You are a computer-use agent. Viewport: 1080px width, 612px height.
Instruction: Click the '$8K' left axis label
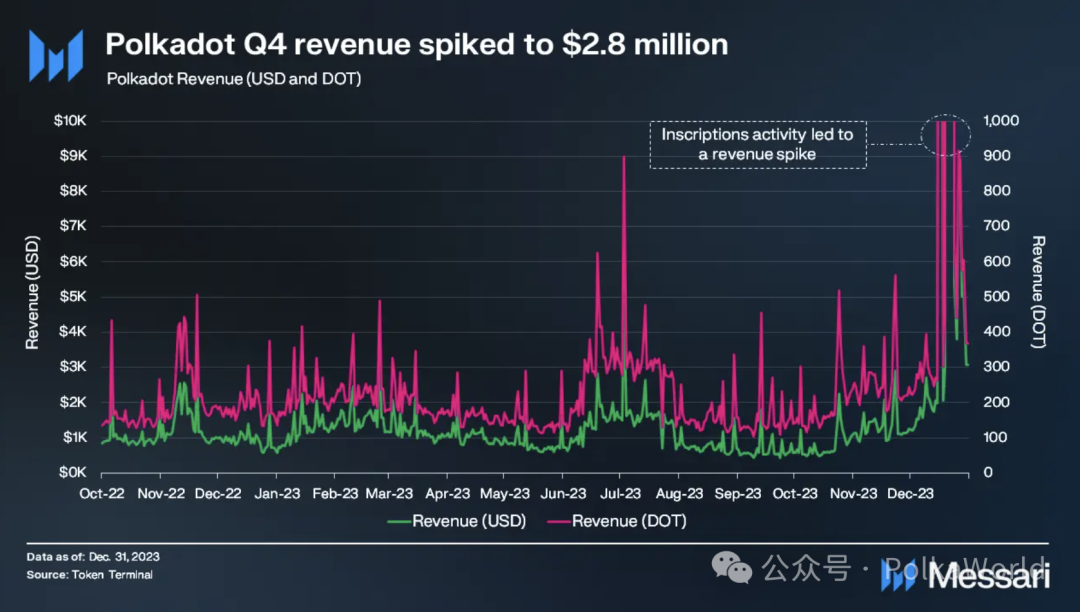click(74, 191)
